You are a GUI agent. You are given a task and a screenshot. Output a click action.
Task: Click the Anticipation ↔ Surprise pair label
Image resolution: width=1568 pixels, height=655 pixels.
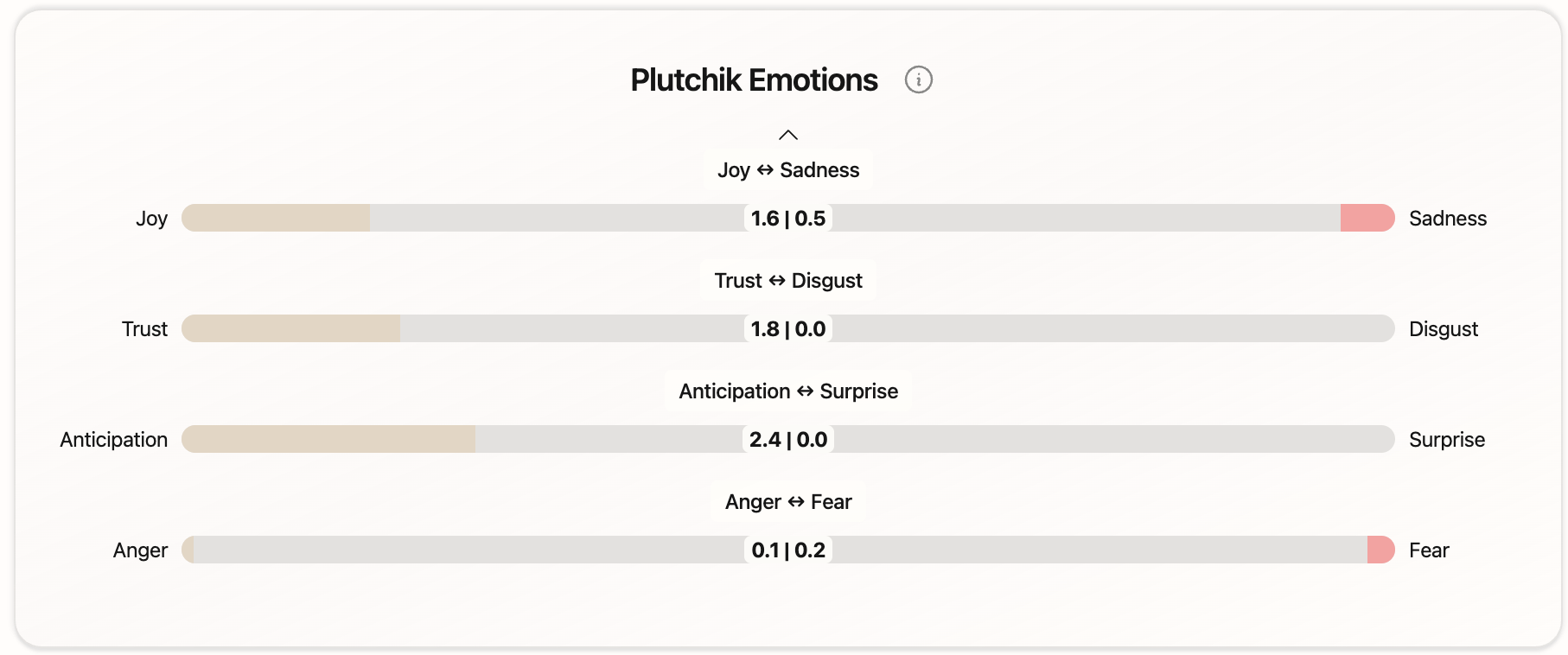(787, 391)
